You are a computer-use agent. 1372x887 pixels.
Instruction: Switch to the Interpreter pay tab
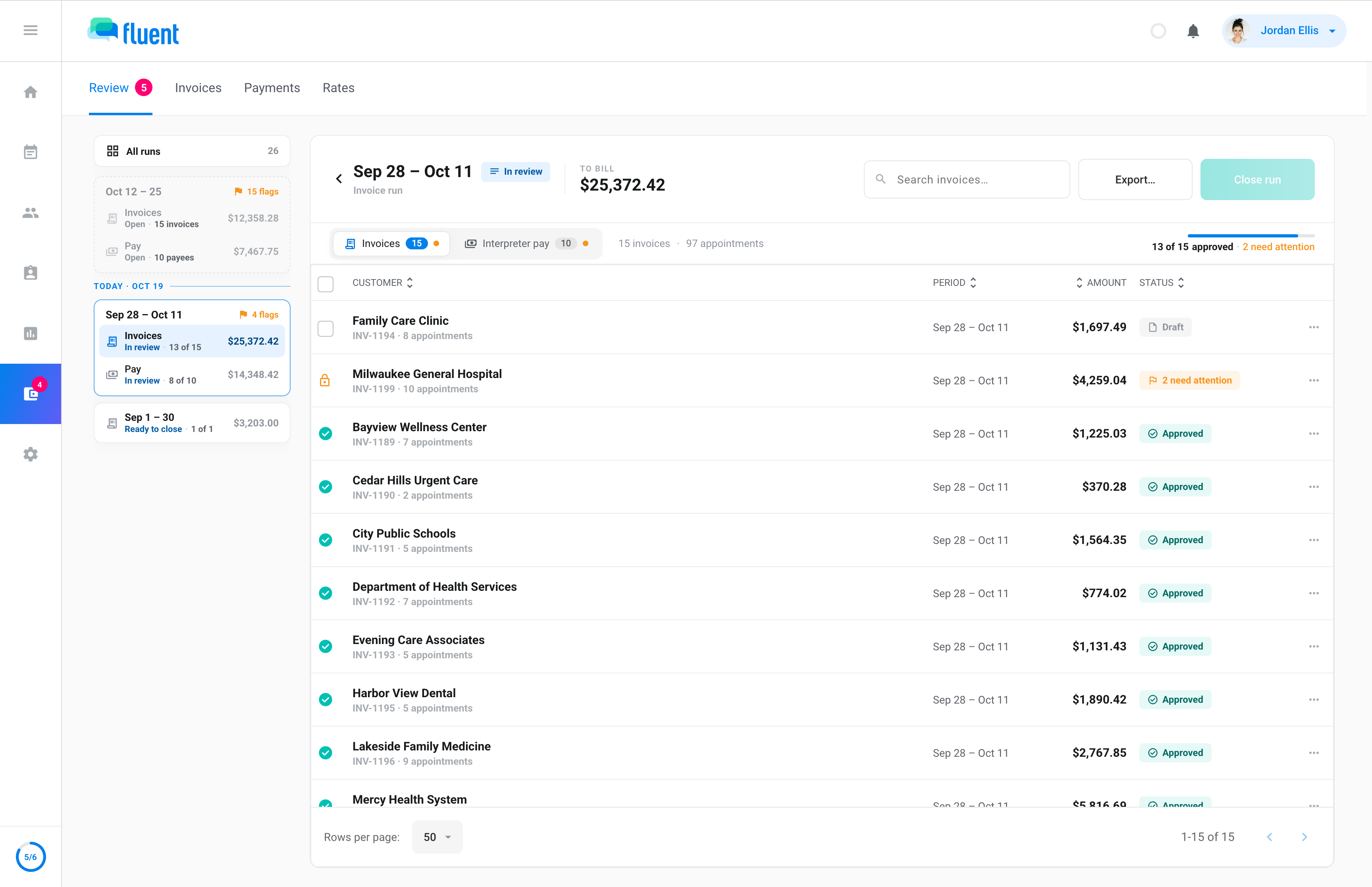click(526, 244)
